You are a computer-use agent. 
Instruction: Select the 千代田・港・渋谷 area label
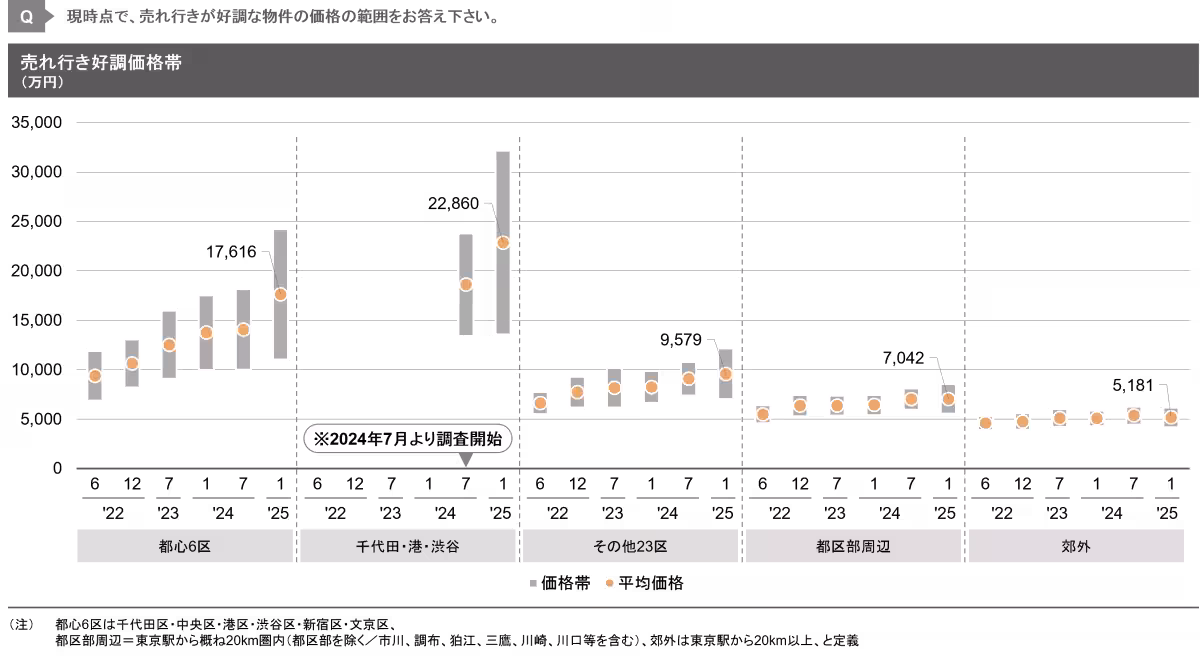click(408, 547)
